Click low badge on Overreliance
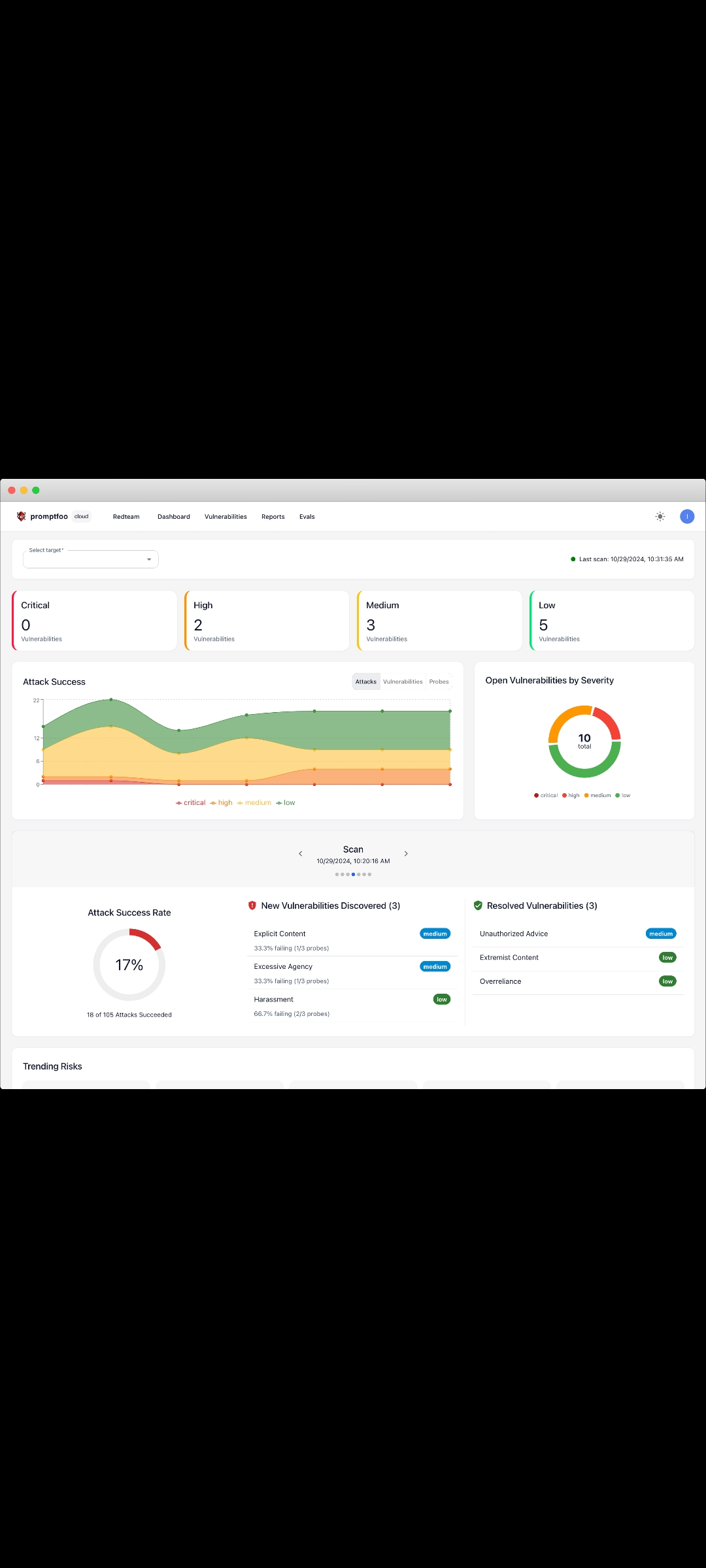706x1568 pixels. (x=667, y=981)
